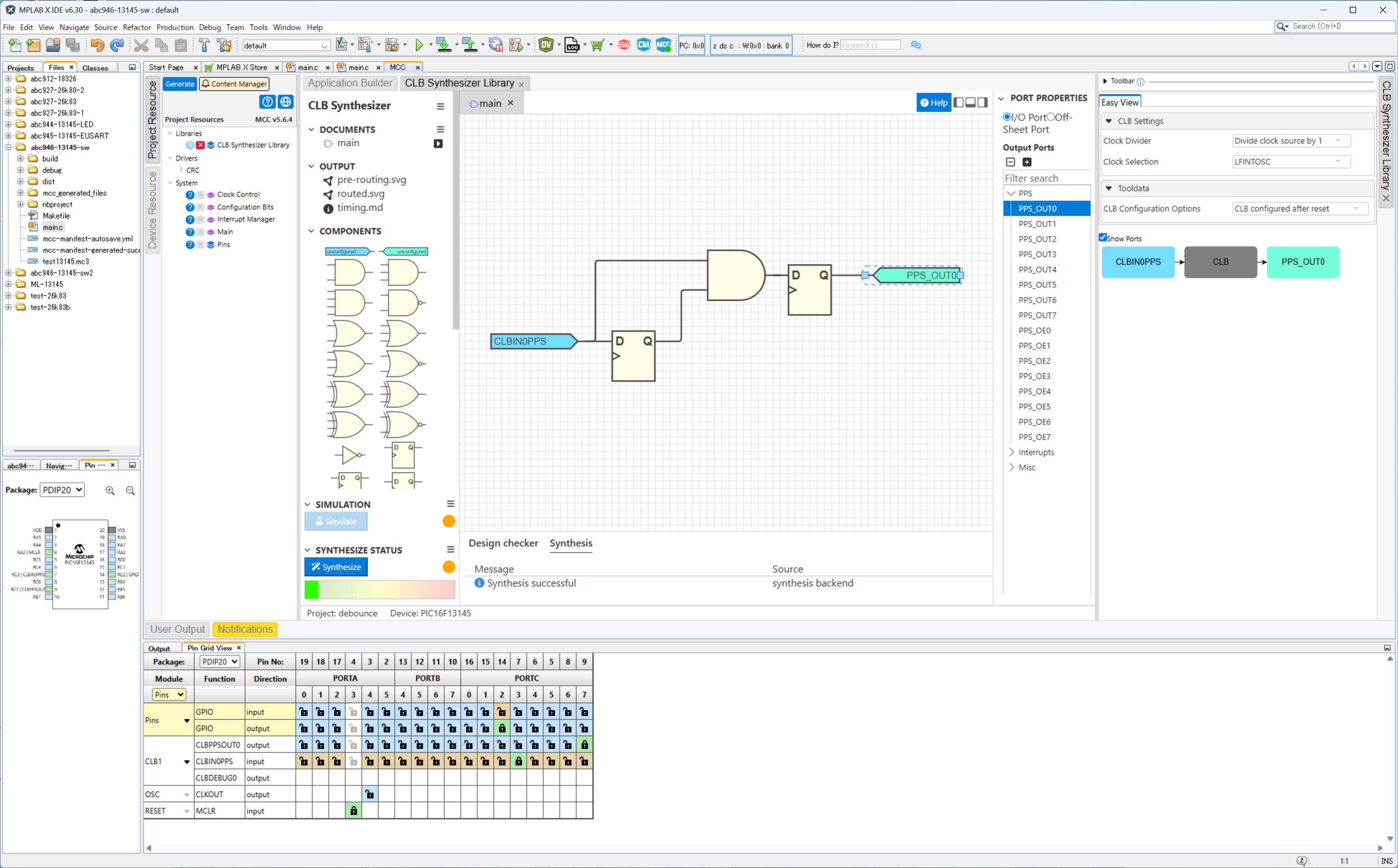Toggle GPIO output lock on PORTC pin 2

click(502, 728)
